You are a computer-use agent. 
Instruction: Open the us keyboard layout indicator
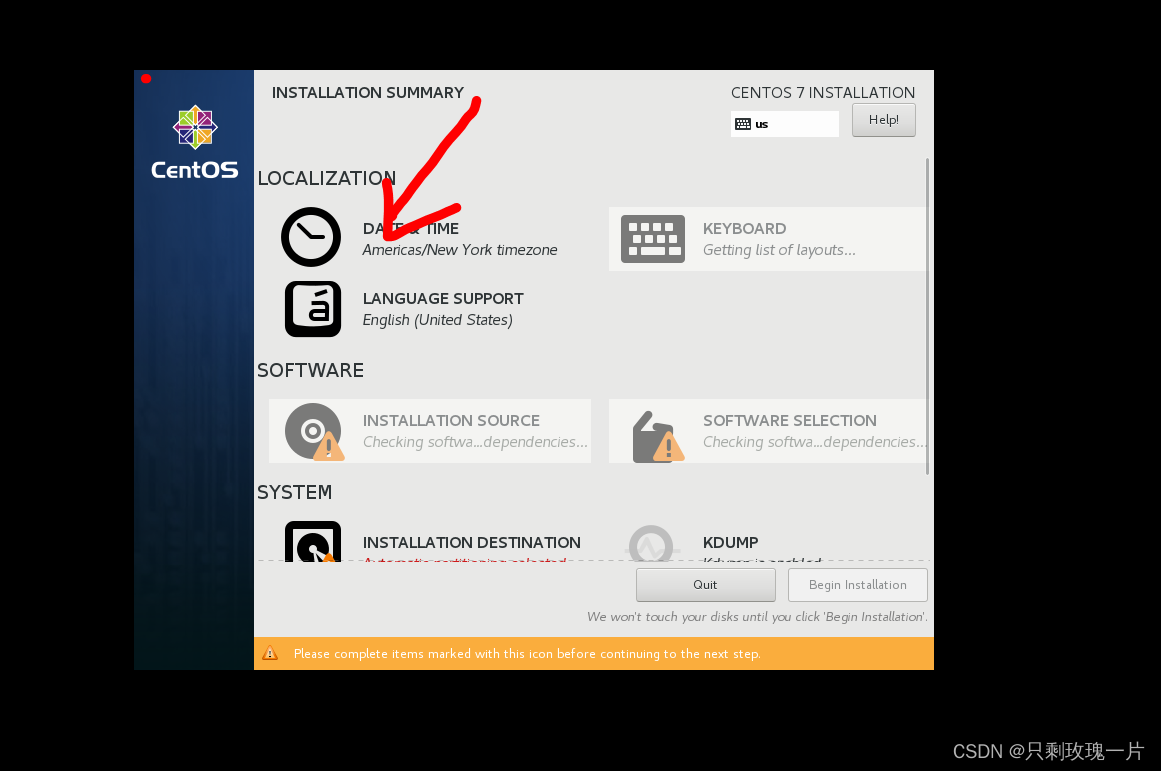[x=785, y=124]
